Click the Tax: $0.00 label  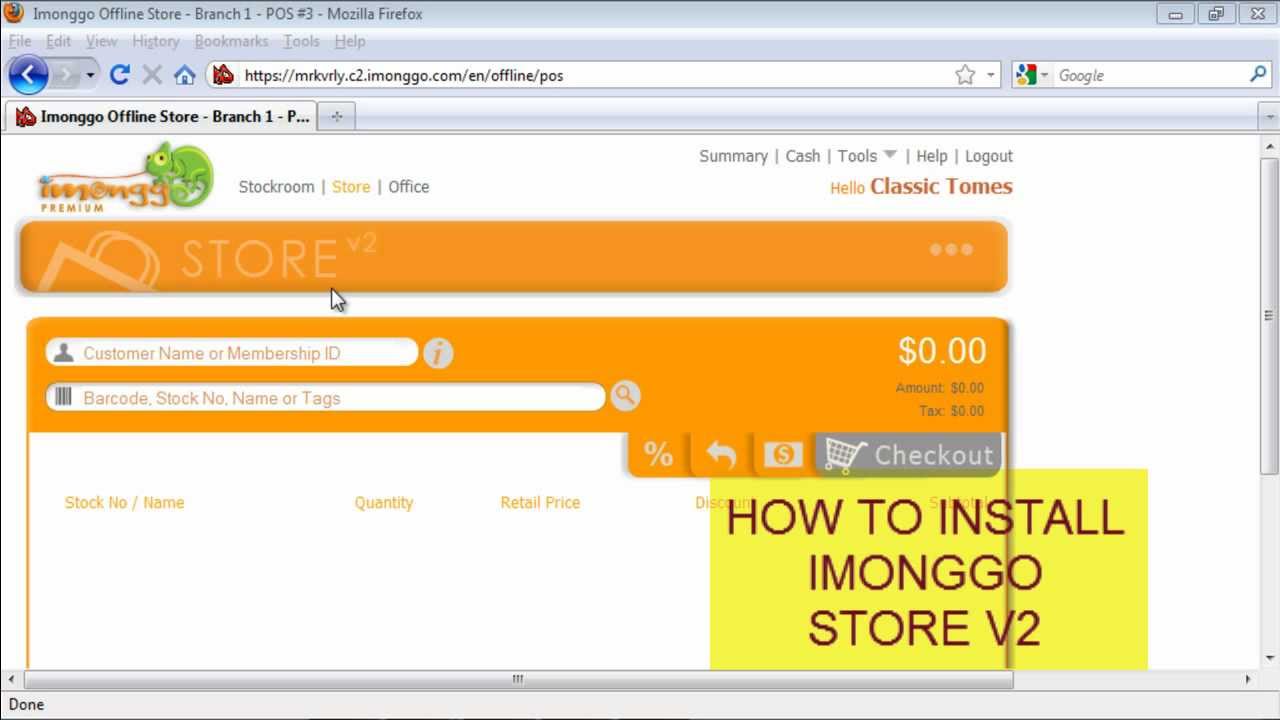pos(951,411)
